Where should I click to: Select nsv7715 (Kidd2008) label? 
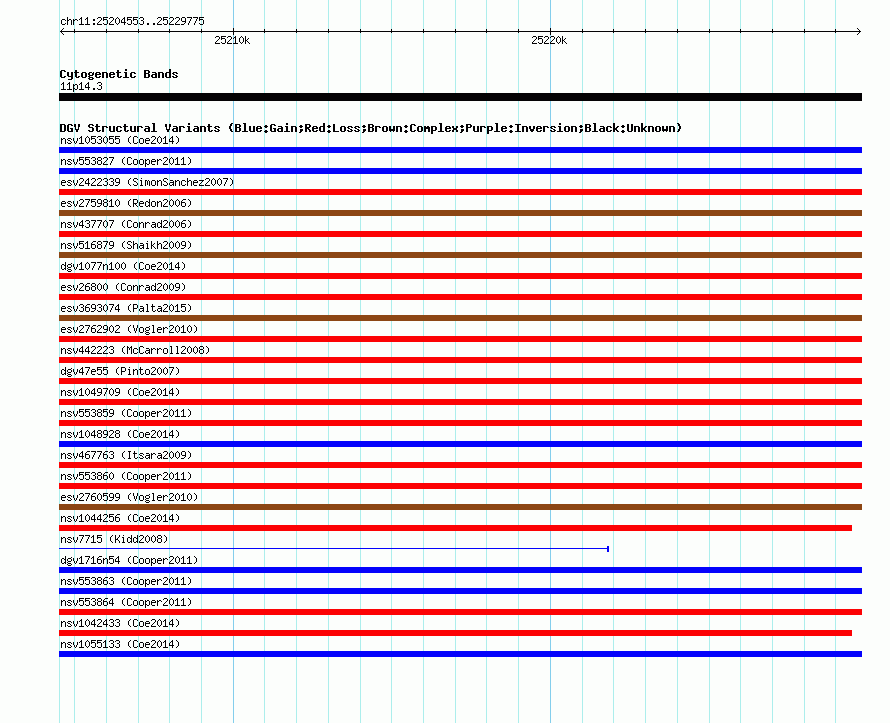point(114,539)
